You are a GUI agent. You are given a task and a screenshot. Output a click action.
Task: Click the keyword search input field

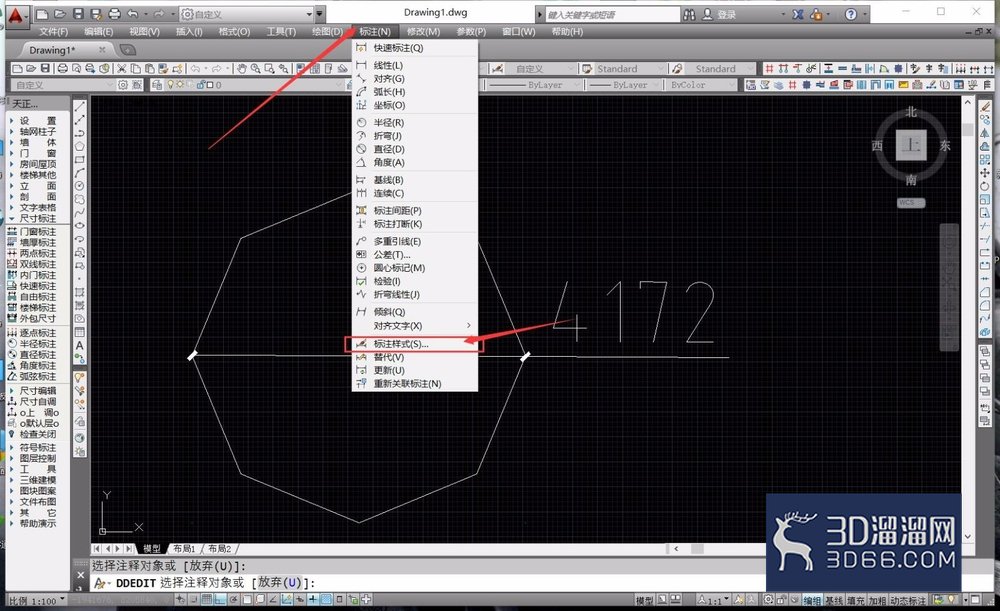coord(611,14)
